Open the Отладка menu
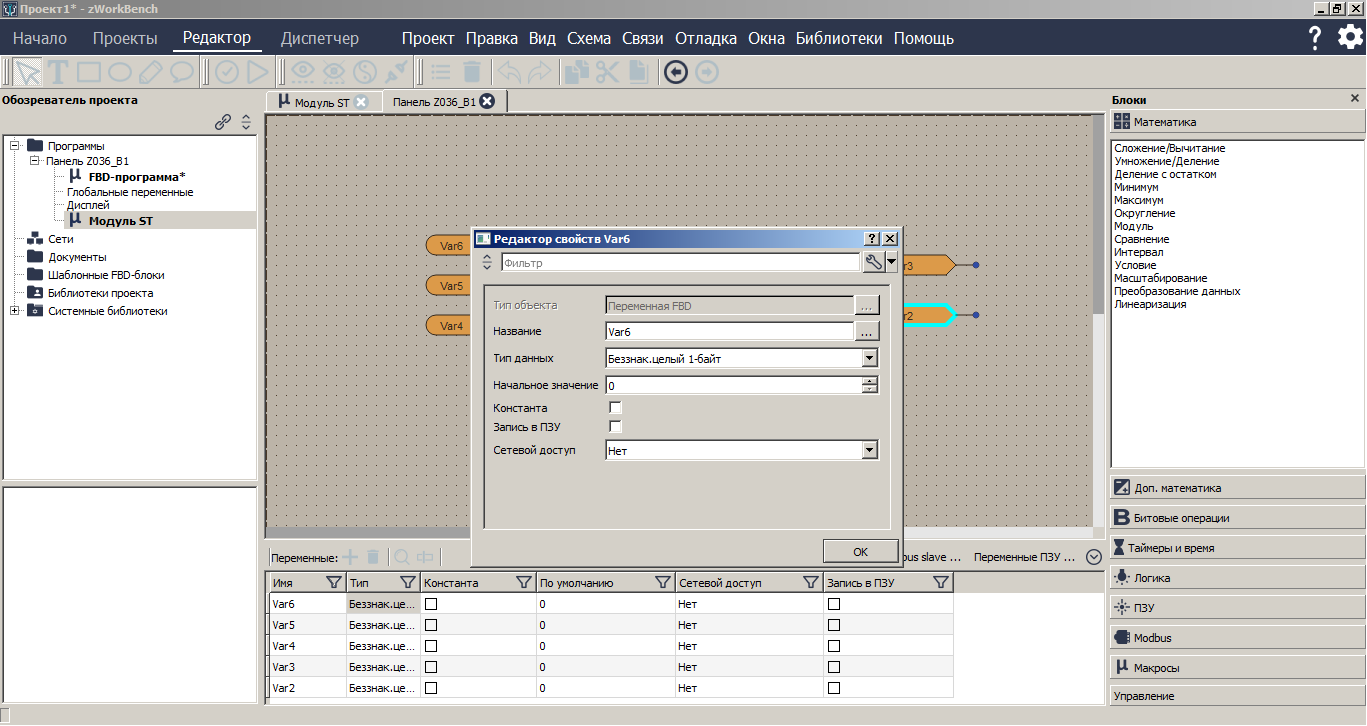This screenshot has height=726, width=1367. pyautogui.click(x=706, y=38)
